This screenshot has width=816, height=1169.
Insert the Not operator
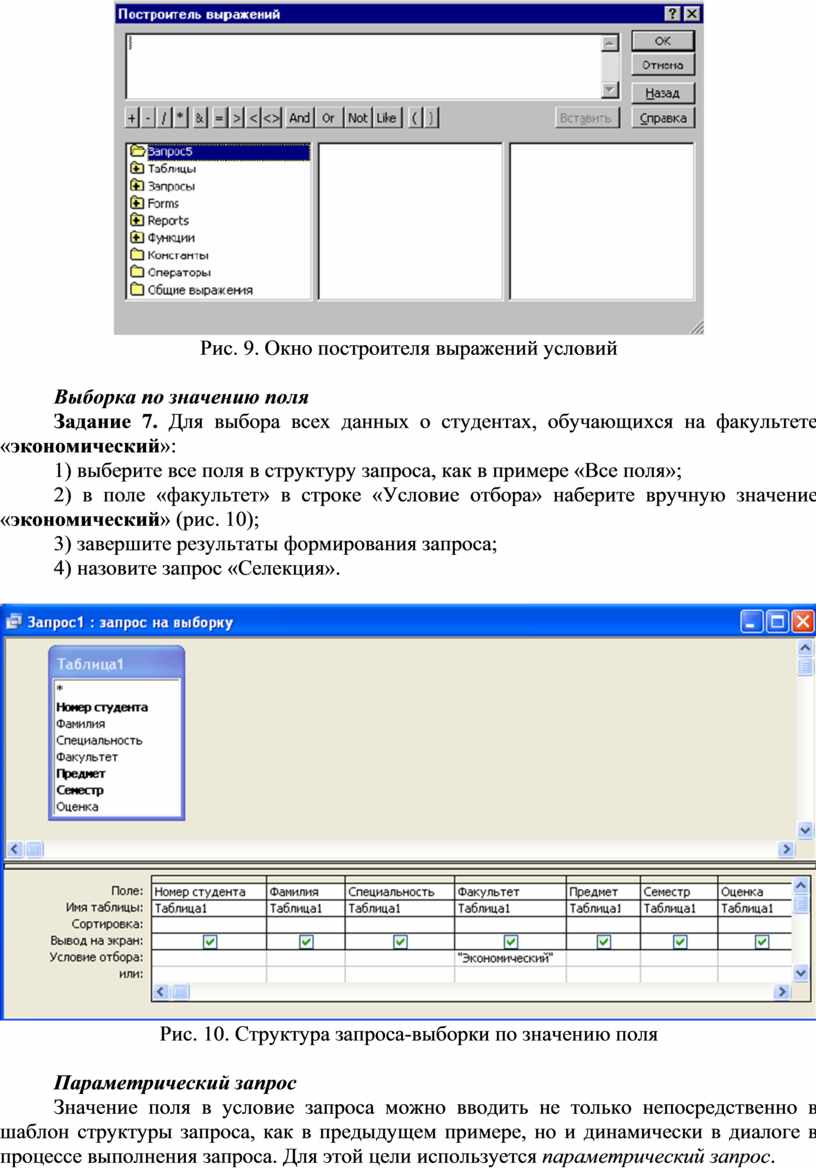358,118
